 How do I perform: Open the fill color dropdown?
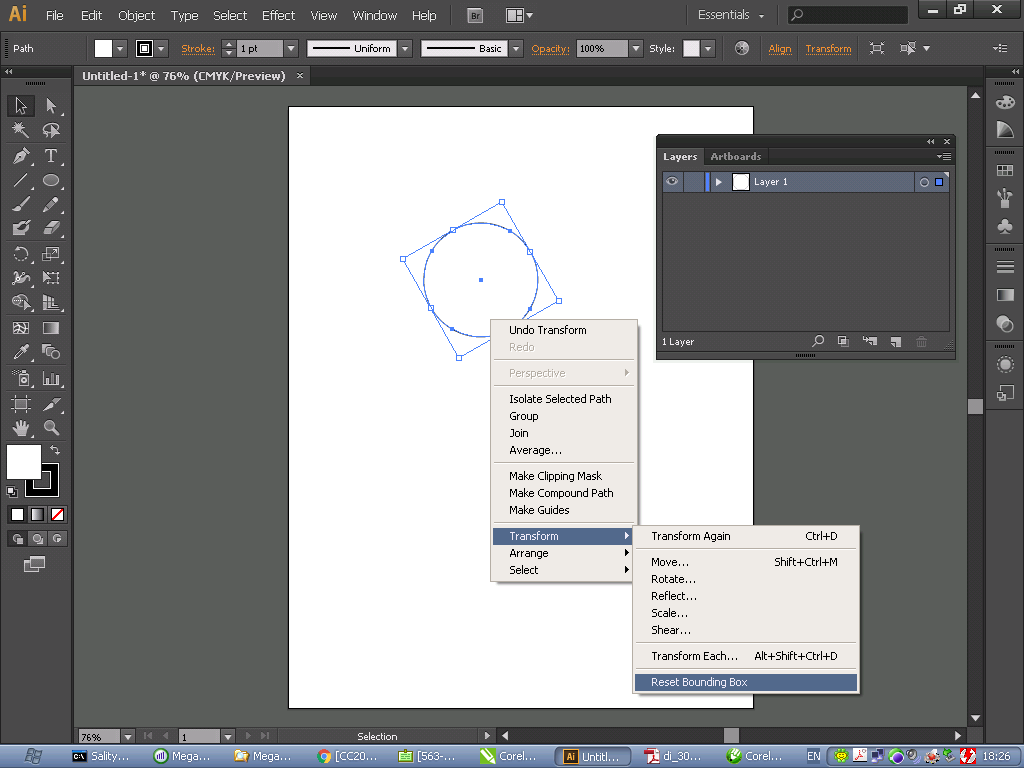tap(120, 48)
